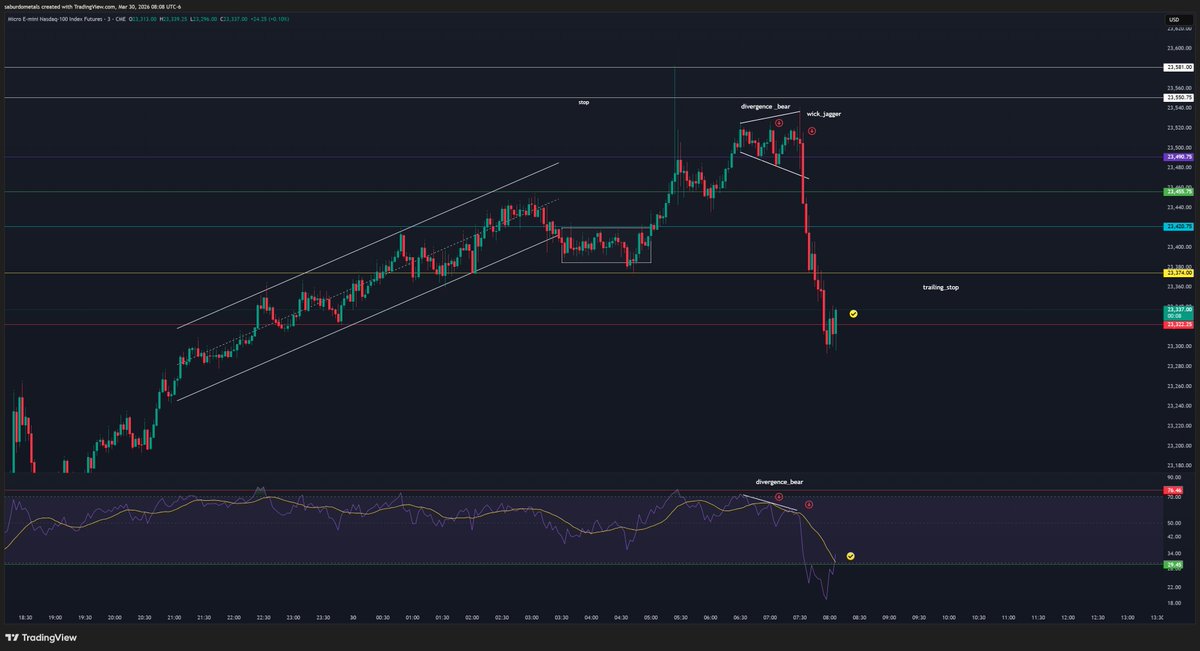Click the cyan 23,420.75 price label

(x=1179, y=227)
